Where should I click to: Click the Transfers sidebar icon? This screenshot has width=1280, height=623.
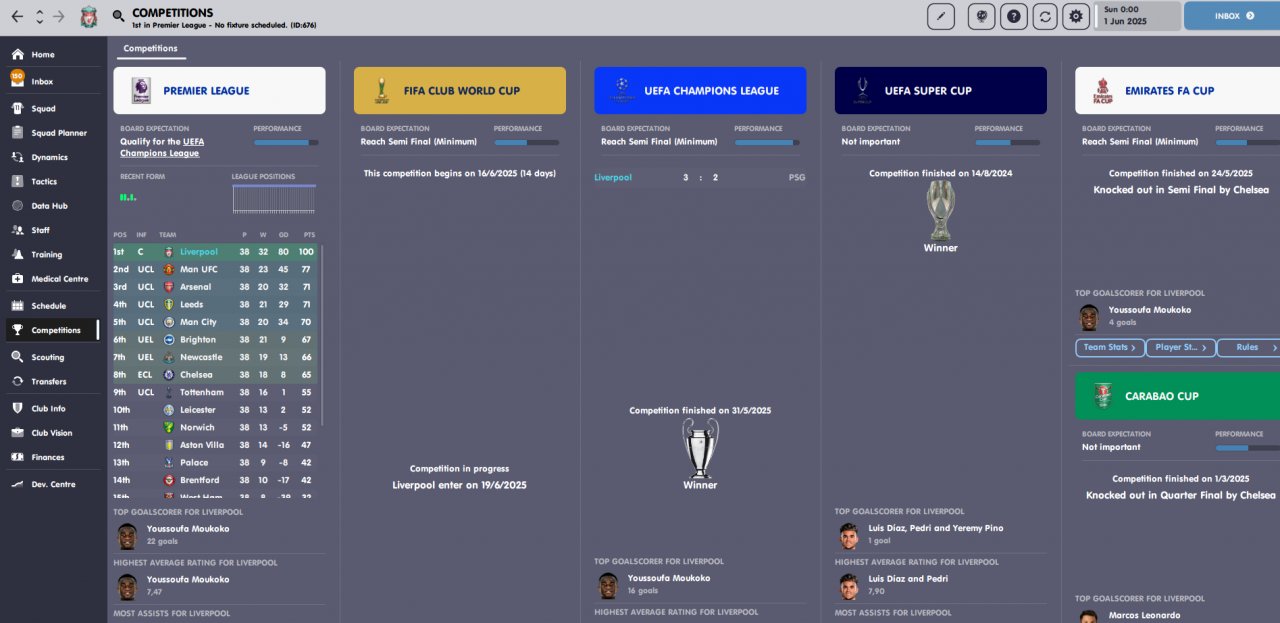pyautogui.click(x=18, y=381)
